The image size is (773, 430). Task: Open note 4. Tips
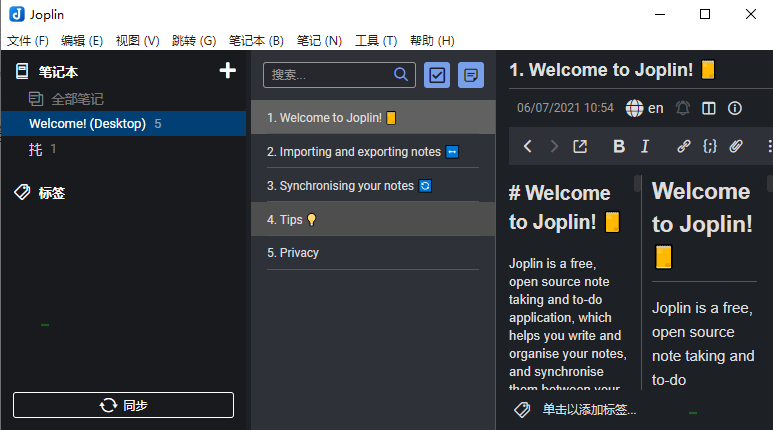coord(373,219)
